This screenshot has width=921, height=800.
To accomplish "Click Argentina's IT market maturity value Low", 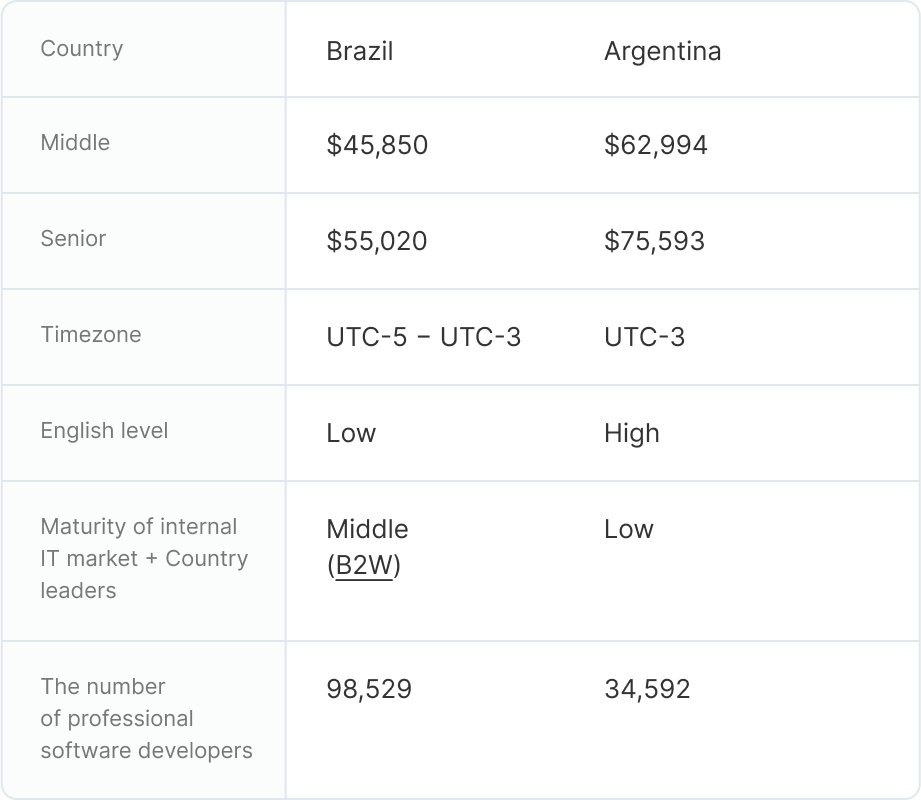I will 628,529.
